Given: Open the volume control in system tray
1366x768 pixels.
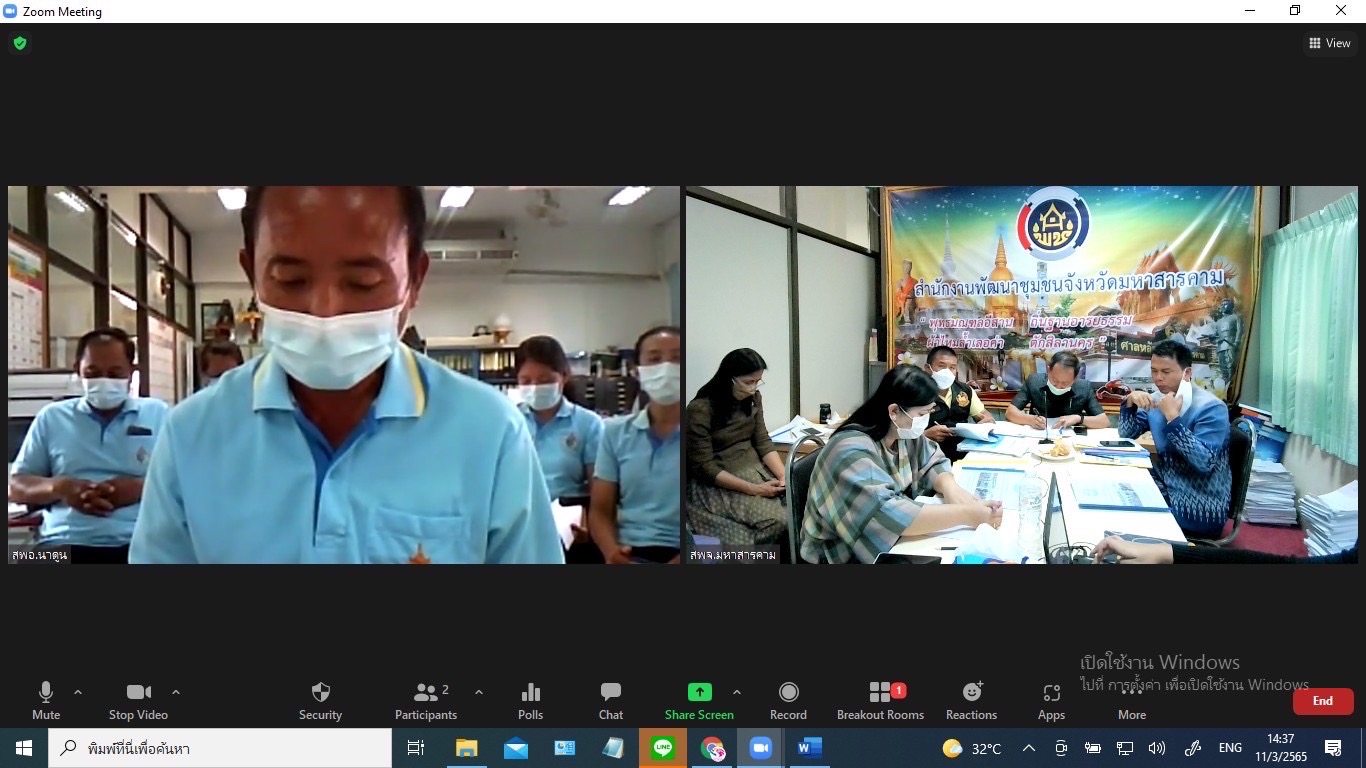Looking at the screenshot, I should 1157,748.
